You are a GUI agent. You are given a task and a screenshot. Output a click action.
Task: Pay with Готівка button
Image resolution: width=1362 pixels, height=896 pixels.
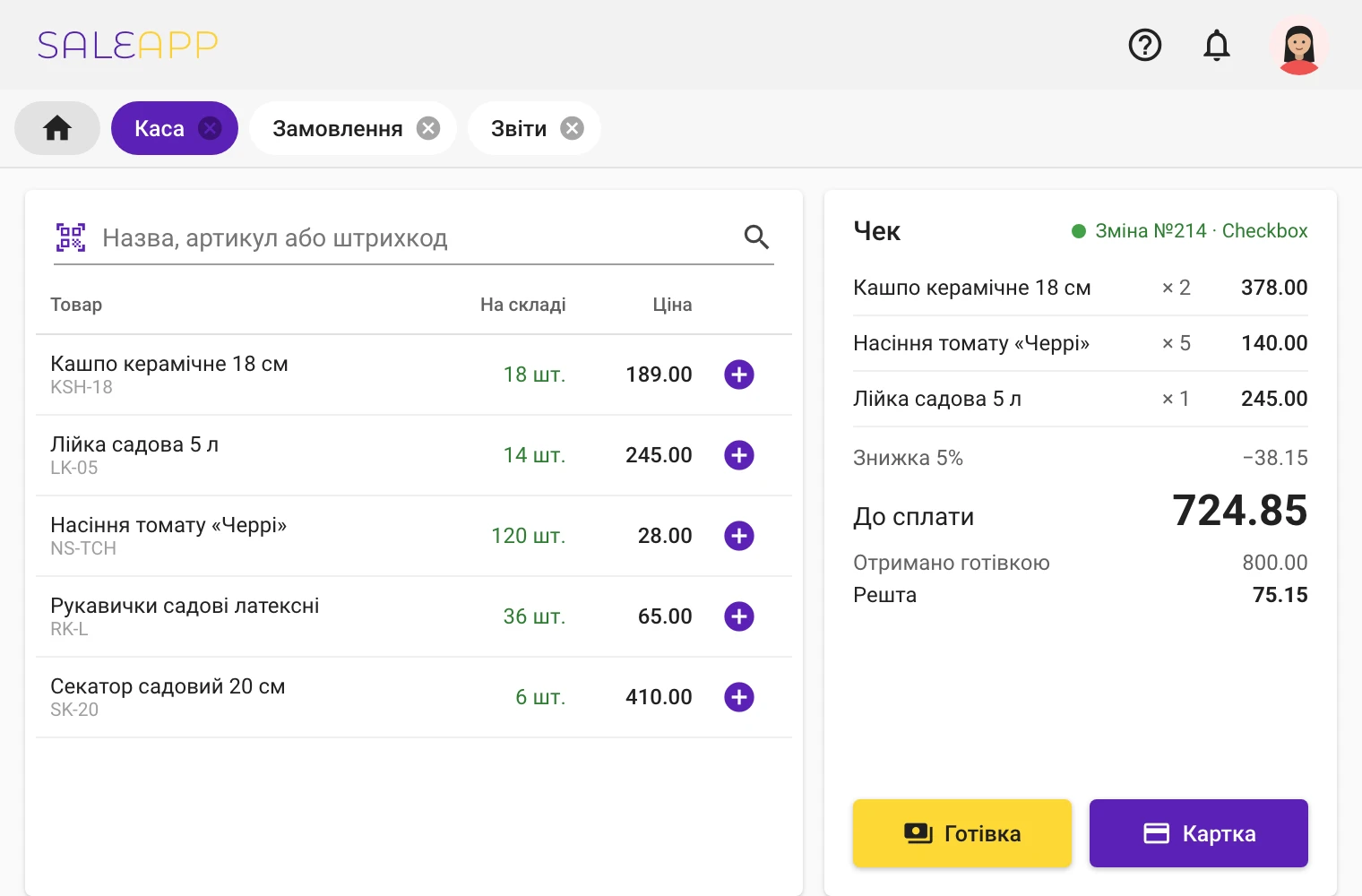click(x=962, y=833)
